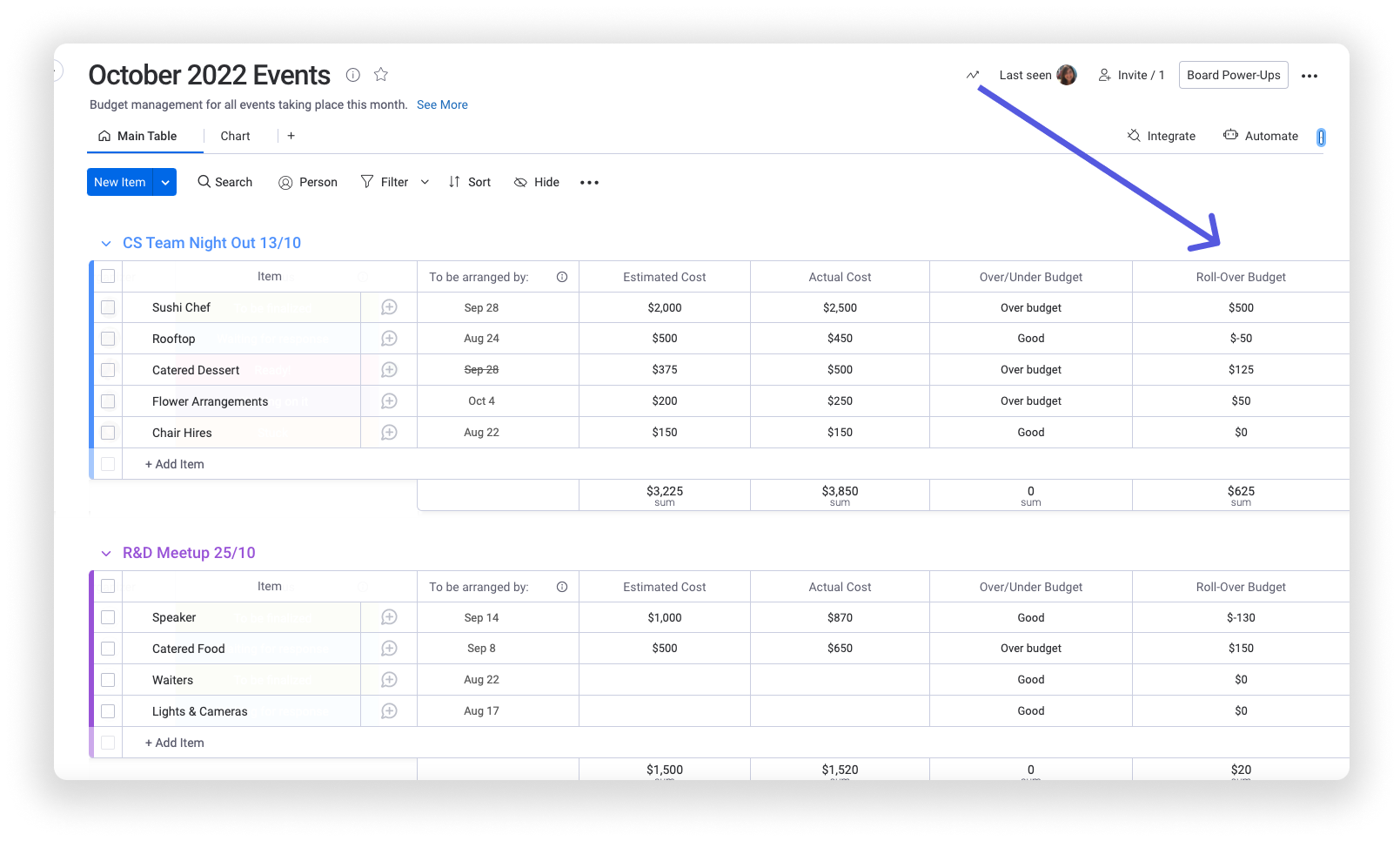
Task: Select all items in CS Team Night Out group
Action: tap(108, 276)
